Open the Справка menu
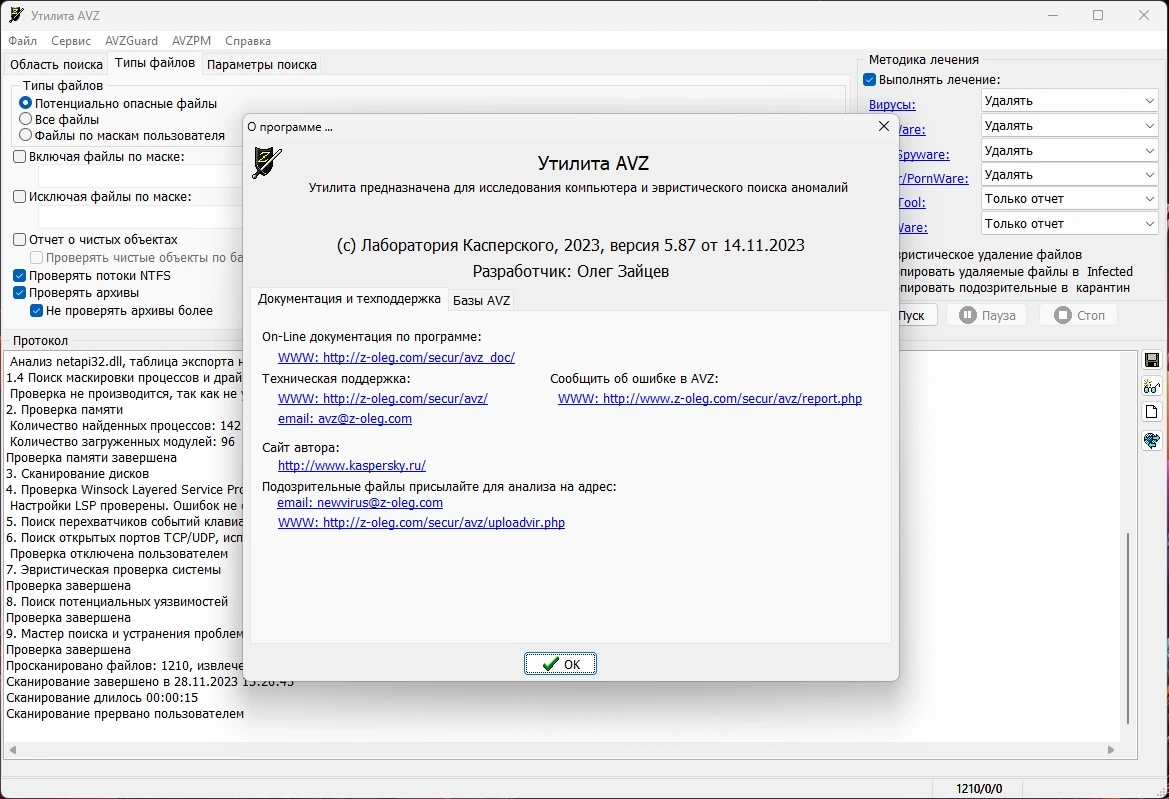The width and height of the screenshot is (1169, 799). [x=248, y=40]
